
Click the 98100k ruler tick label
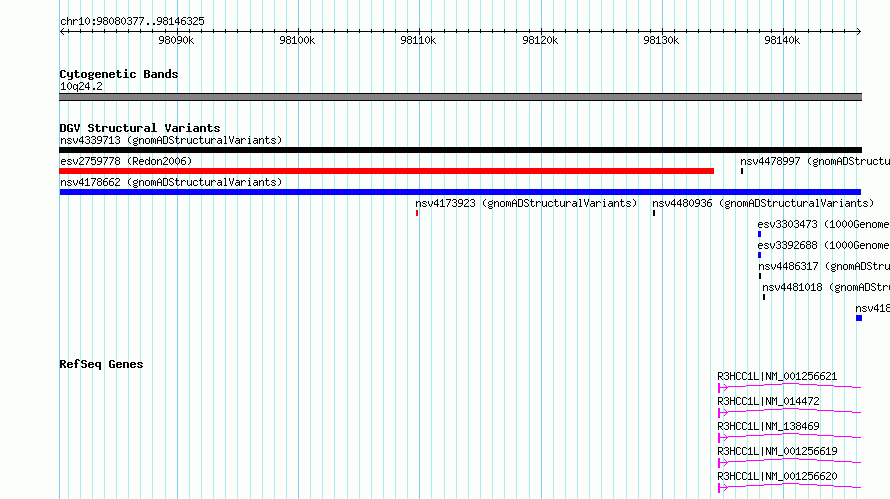pos(297,40)
